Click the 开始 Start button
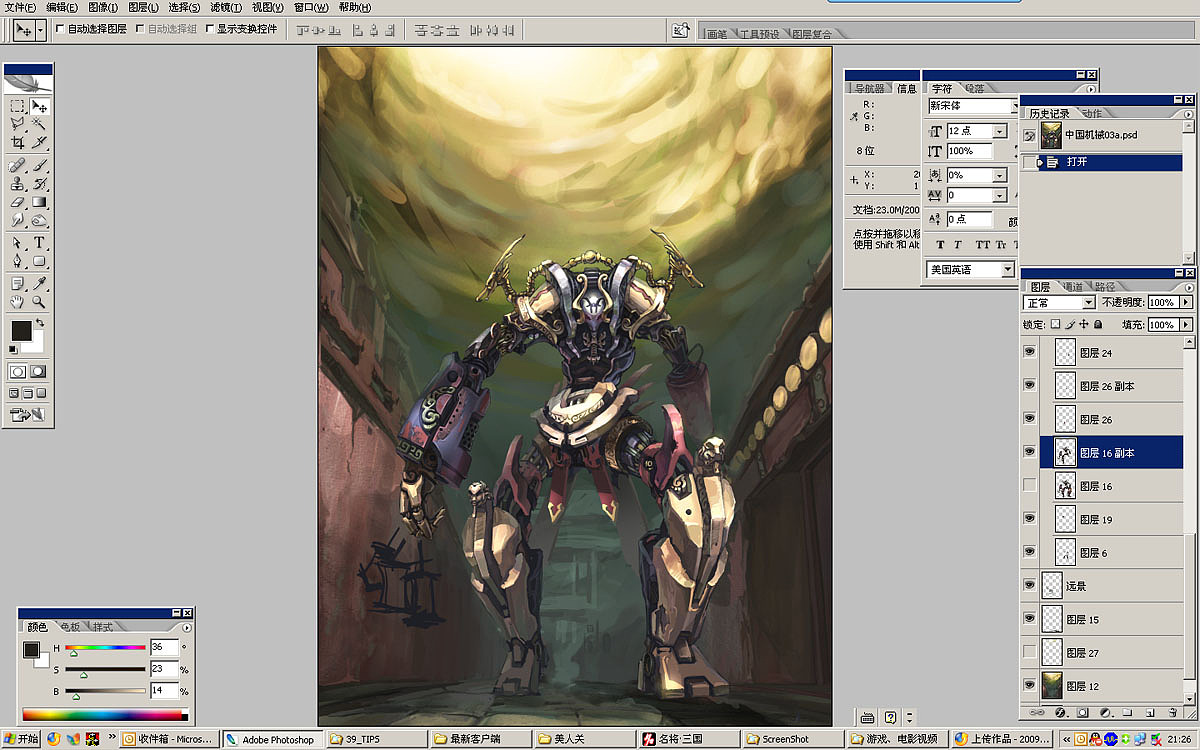 [20, 739]
